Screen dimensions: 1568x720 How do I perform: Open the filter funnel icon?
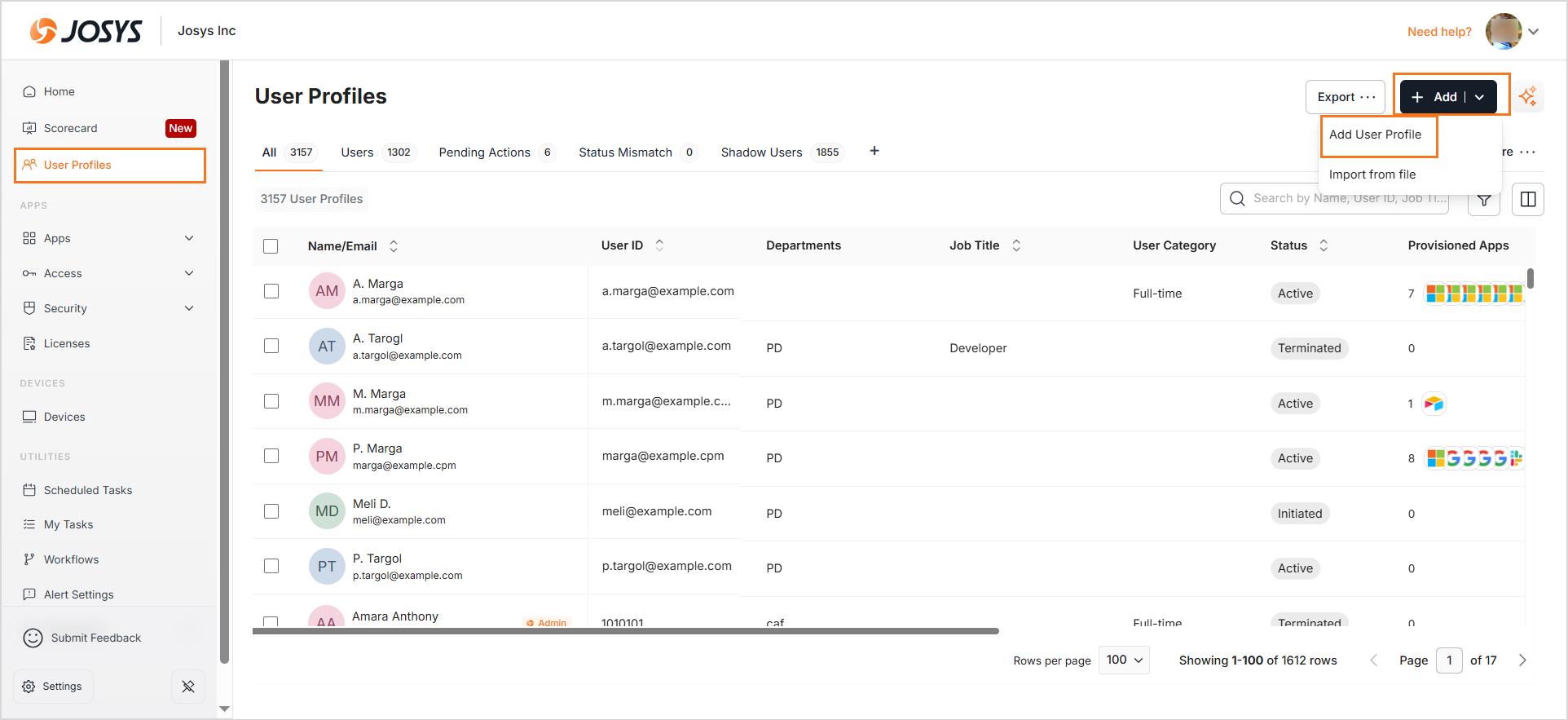tap(1484, 200)
